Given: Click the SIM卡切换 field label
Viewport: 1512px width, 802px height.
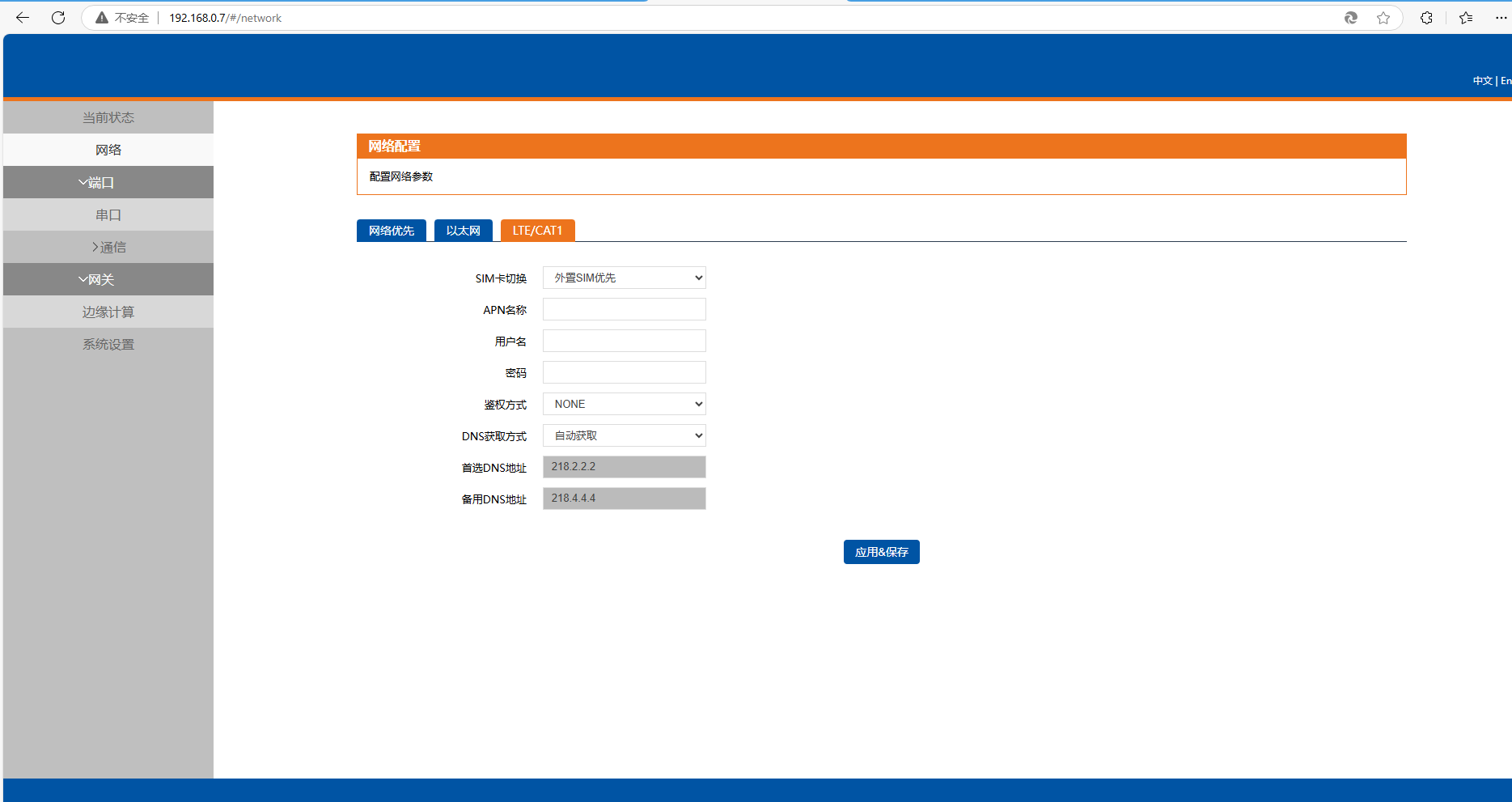Looking at the screenshot, I should point(501,278).
